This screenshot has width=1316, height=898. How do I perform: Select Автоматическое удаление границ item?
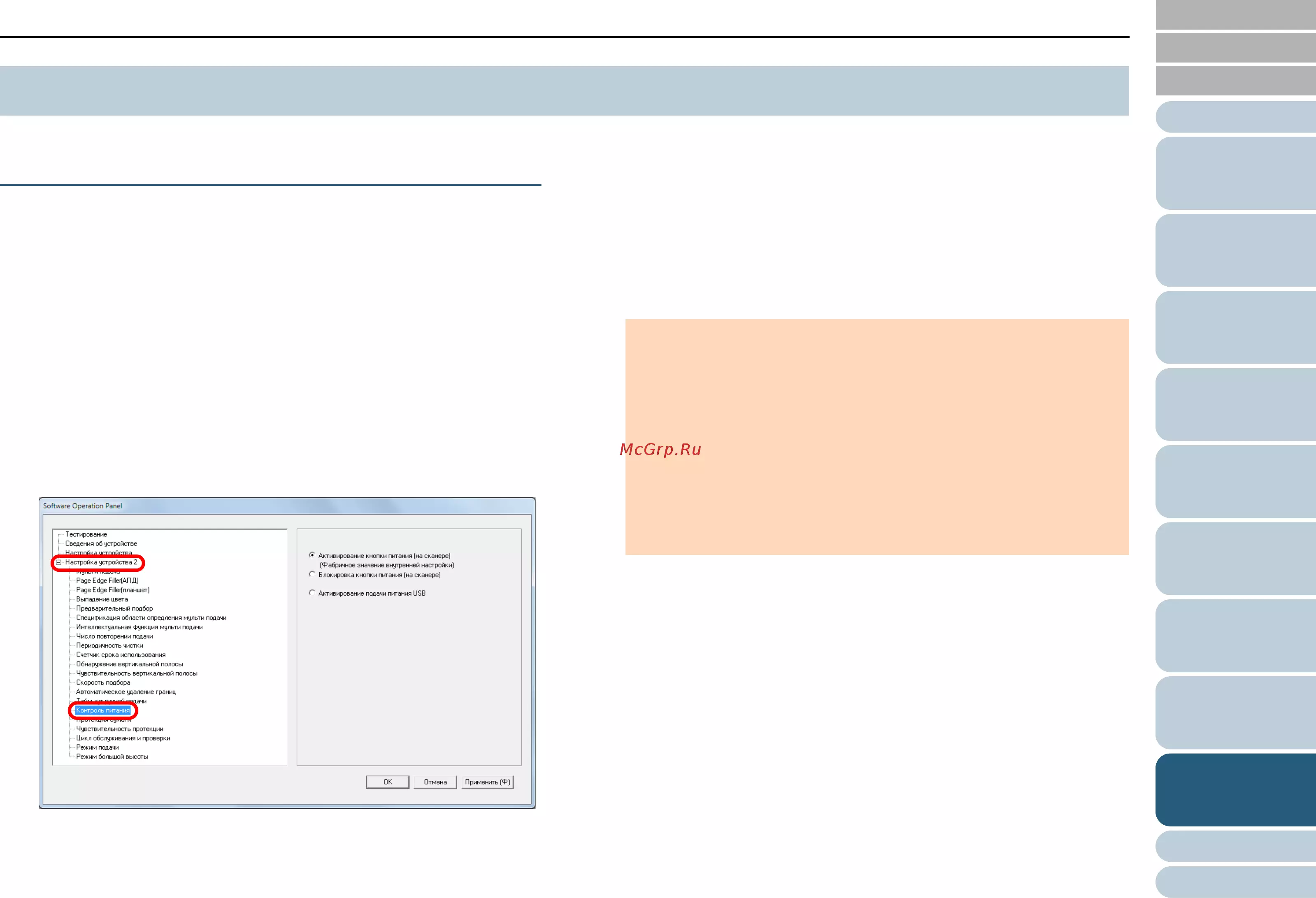pyautogui.click(x=126, y=692)
